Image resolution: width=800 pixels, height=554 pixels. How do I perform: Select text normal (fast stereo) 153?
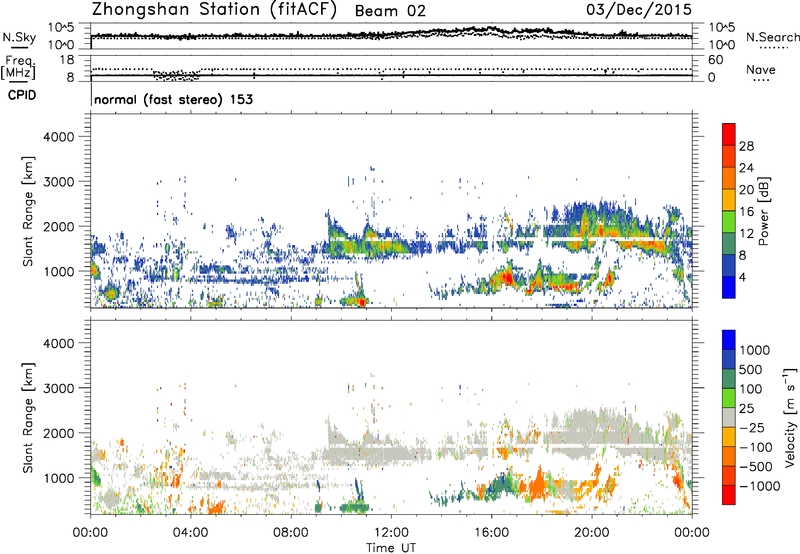point(173,99)
